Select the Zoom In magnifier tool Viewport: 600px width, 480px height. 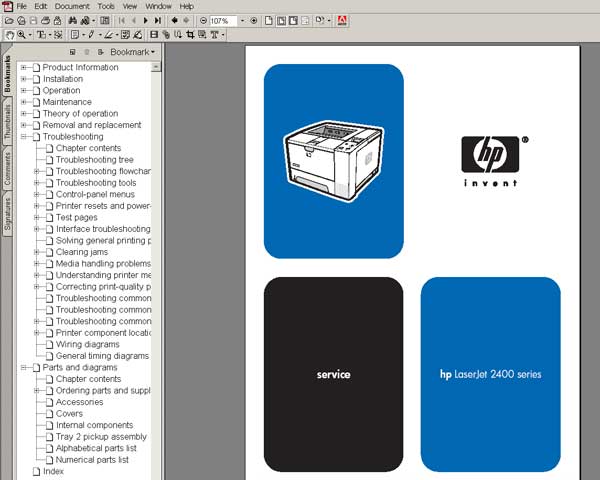(21, 35)
